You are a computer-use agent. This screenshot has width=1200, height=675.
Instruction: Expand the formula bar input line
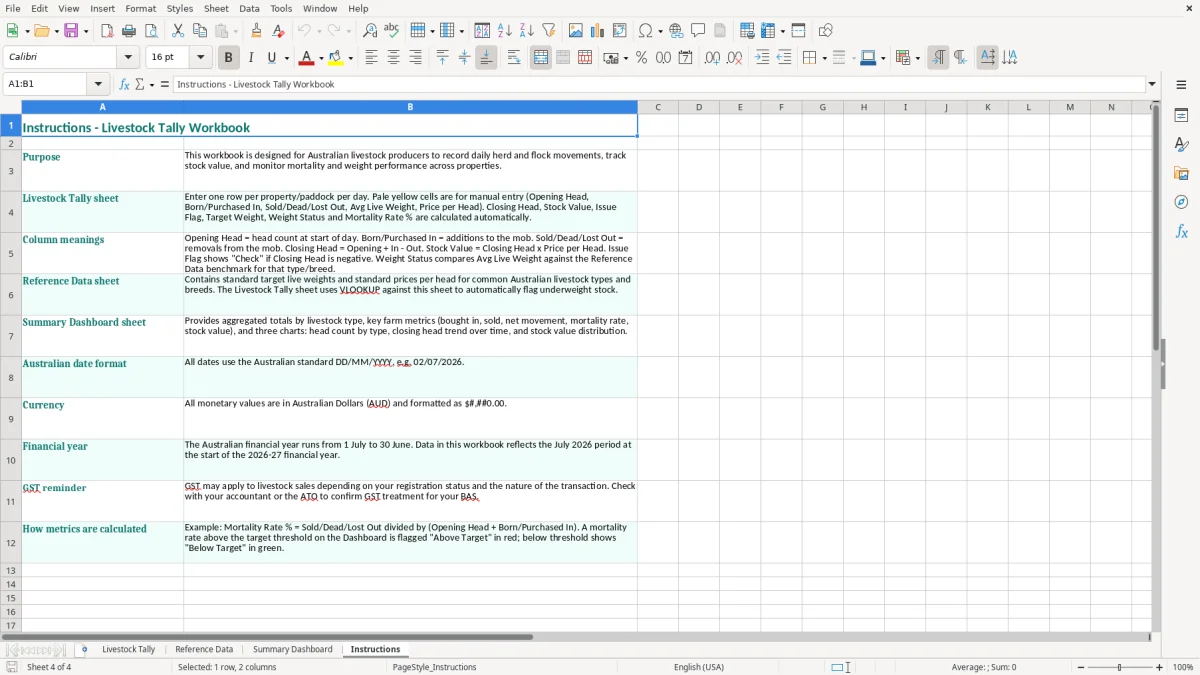(1152, 84)
